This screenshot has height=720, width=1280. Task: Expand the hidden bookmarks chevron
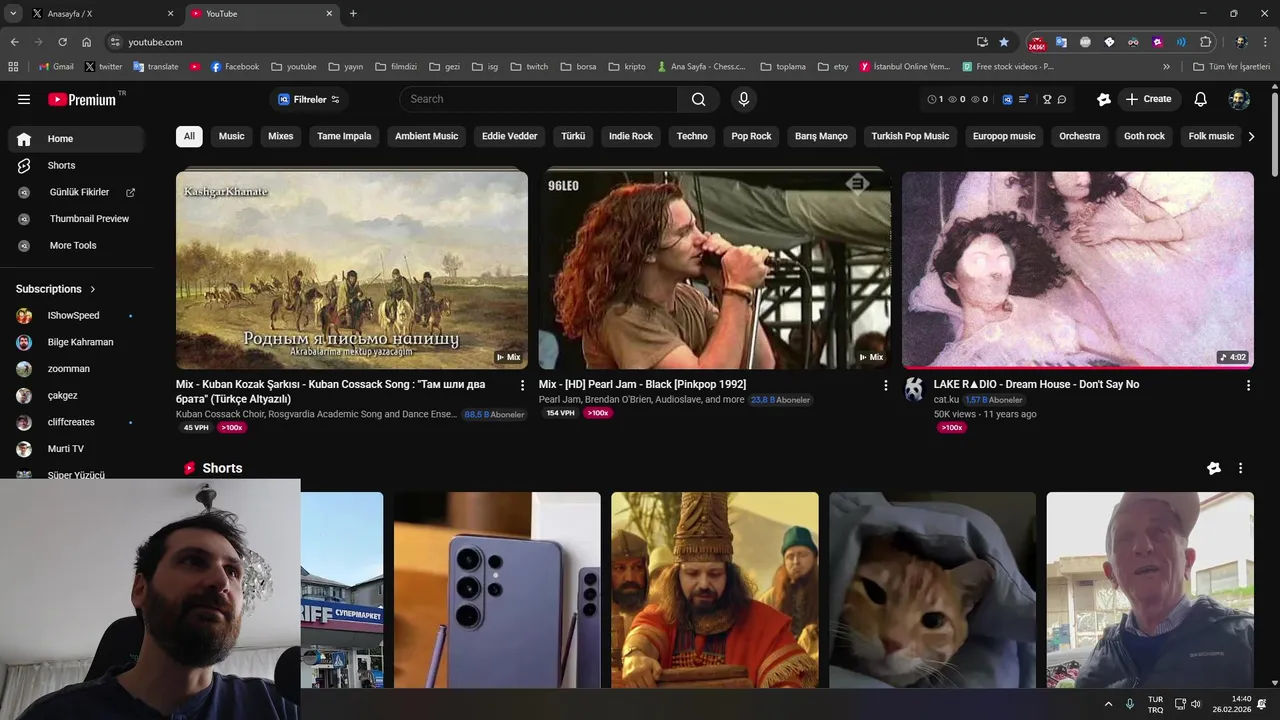(x=1166, y=67)
